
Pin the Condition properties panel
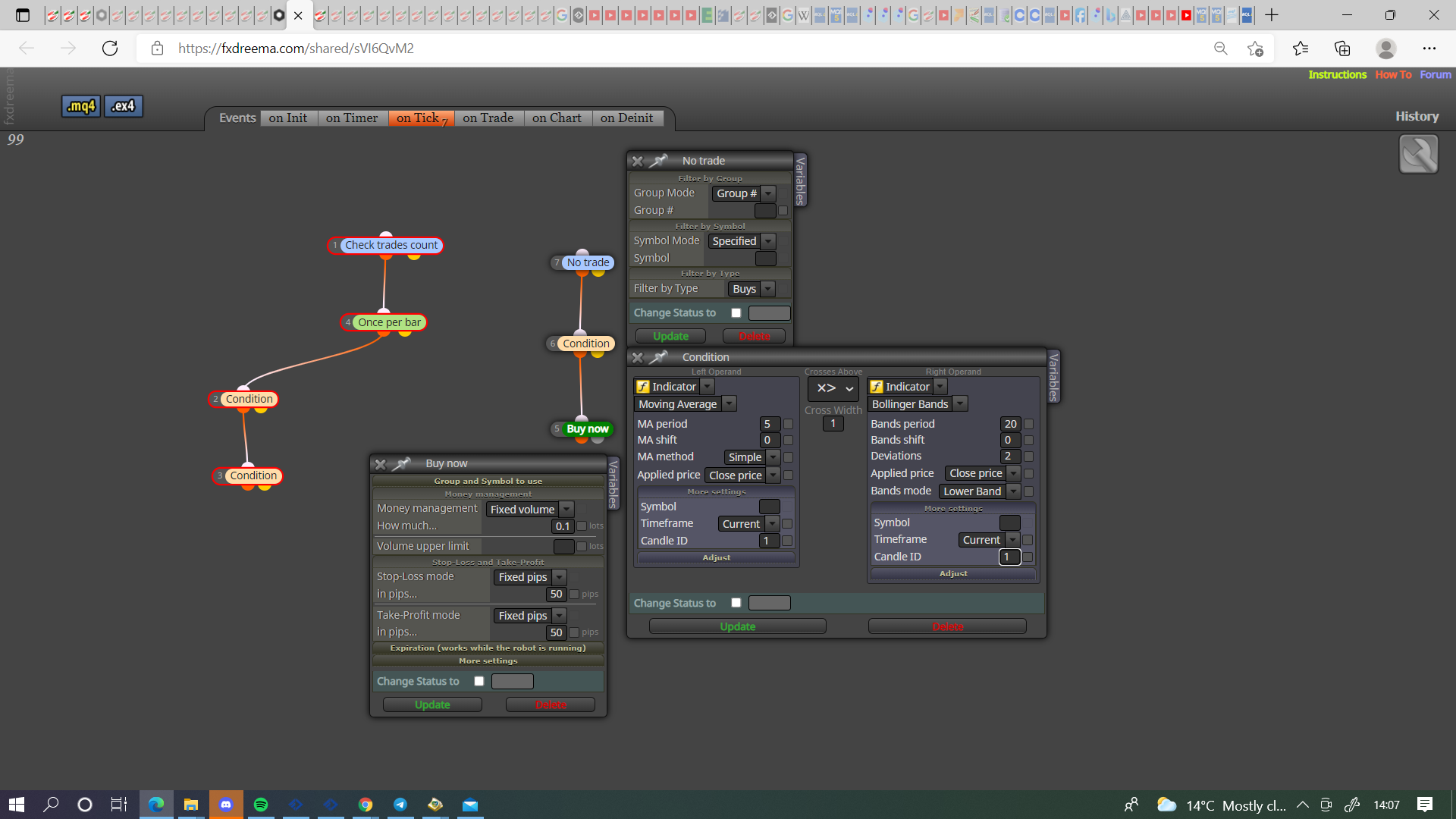659,357
